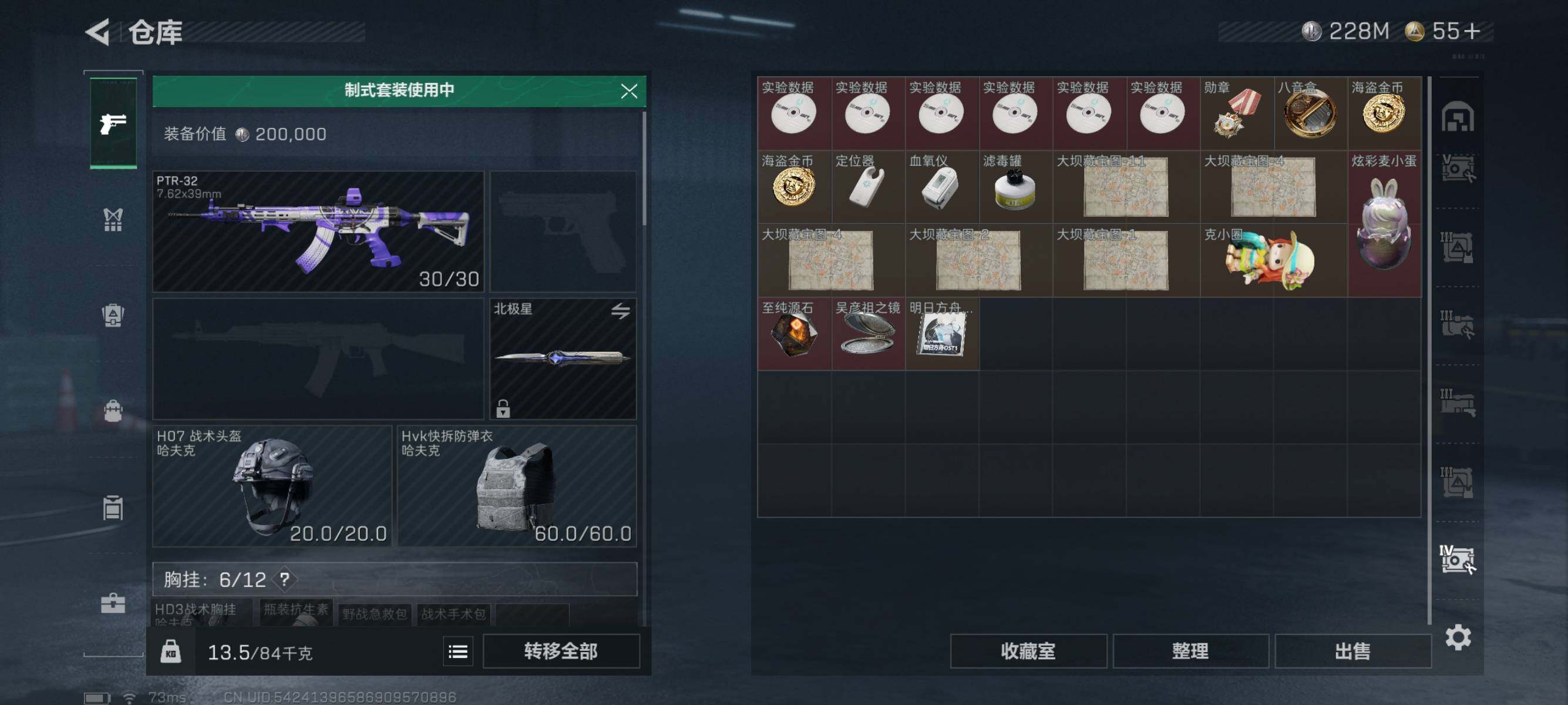The height and width of the screenshot is (705, 1568).
Task: Click the weight lock icon
Action: (x=170, y=652)
